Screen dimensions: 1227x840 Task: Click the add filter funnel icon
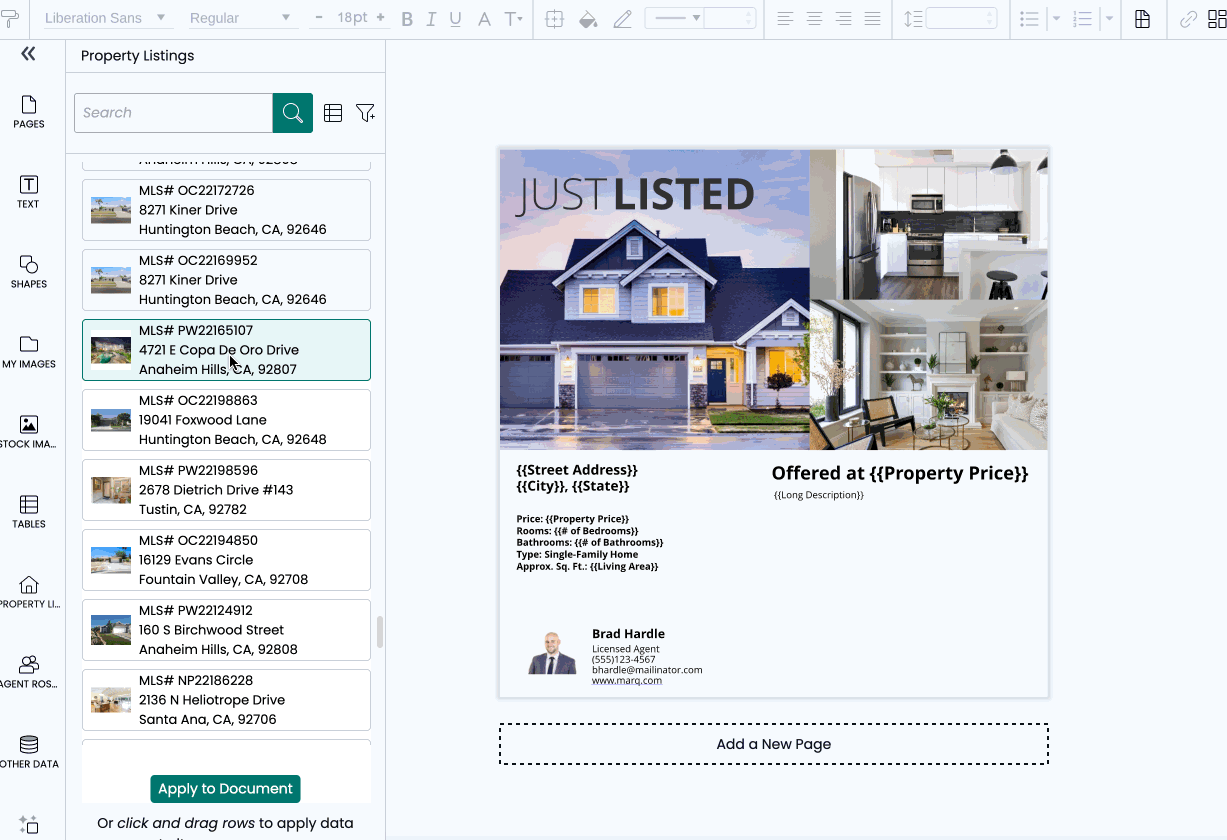[x=365, y=113]
